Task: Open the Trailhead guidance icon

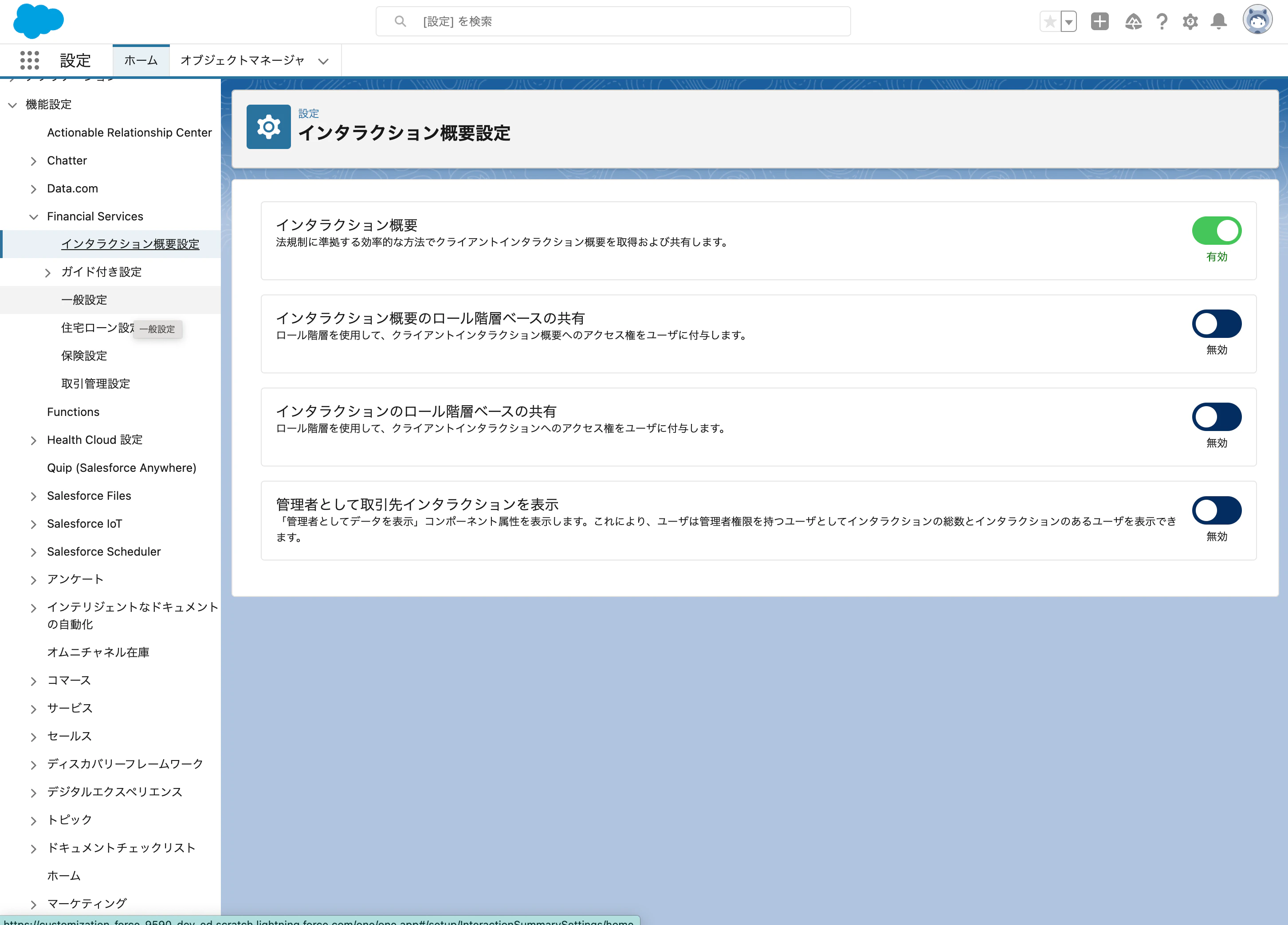Action: [x=1133, y=22]
